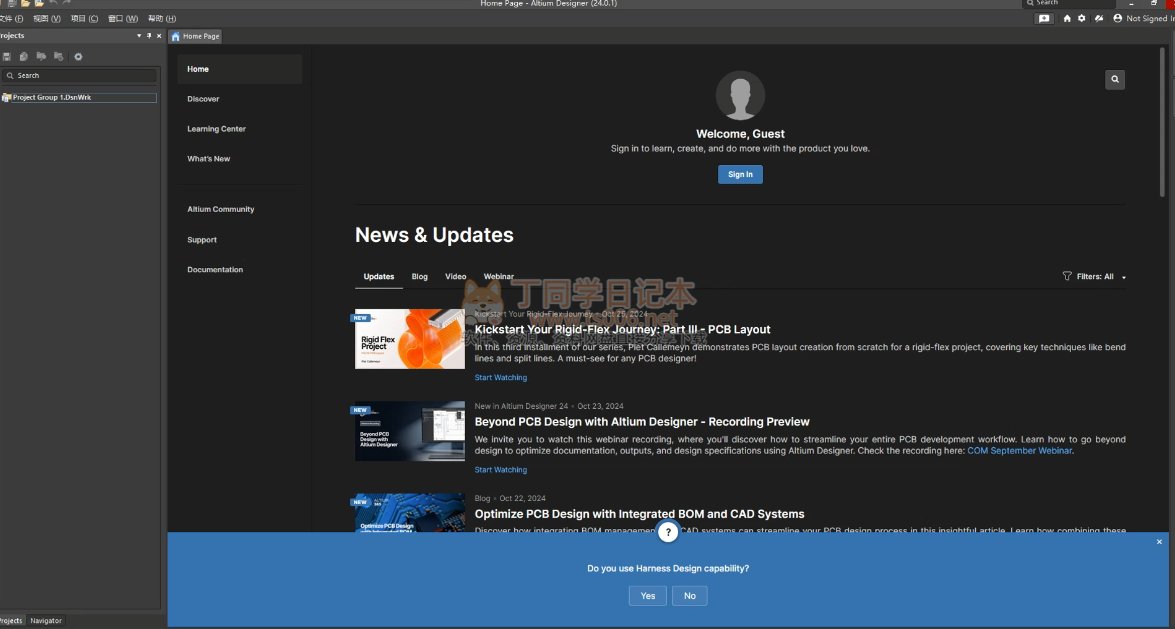Click the Project Group 1.DsnWrk icon
The width and height of the screenshot is (1175, 629).
[x=7, y=97]
